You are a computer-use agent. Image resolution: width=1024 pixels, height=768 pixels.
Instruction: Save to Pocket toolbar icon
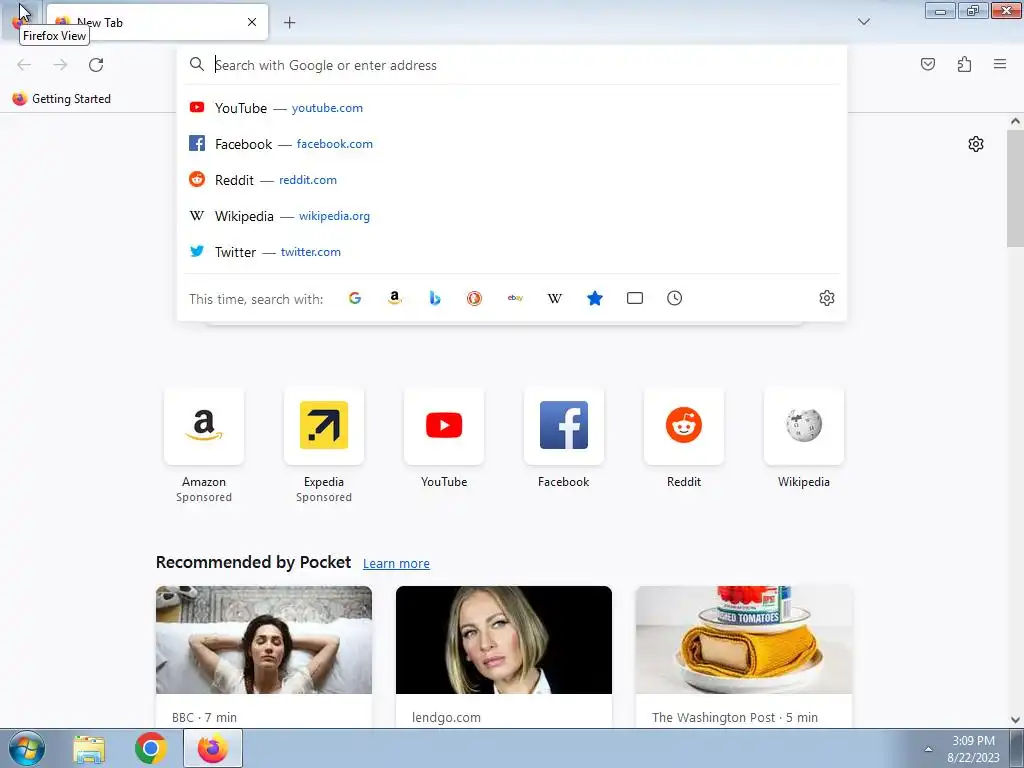(x=927, y=64)
